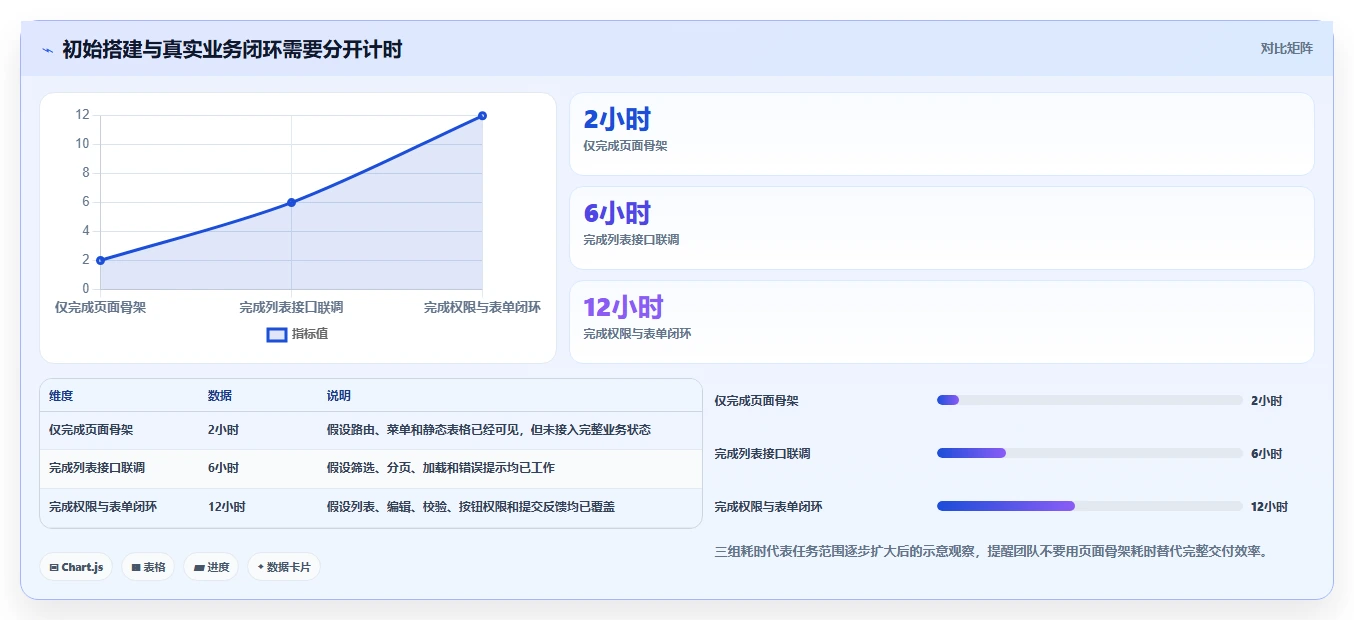1354x620 pixels.
Task: Click caption 完成列表接口联调 in 6小时 card
Action: tap(631, 240)
